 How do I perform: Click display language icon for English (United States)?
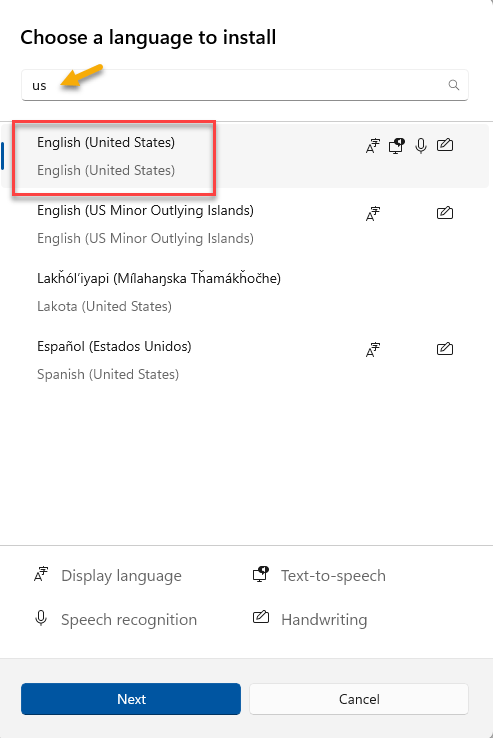click(x=372, y=146)
